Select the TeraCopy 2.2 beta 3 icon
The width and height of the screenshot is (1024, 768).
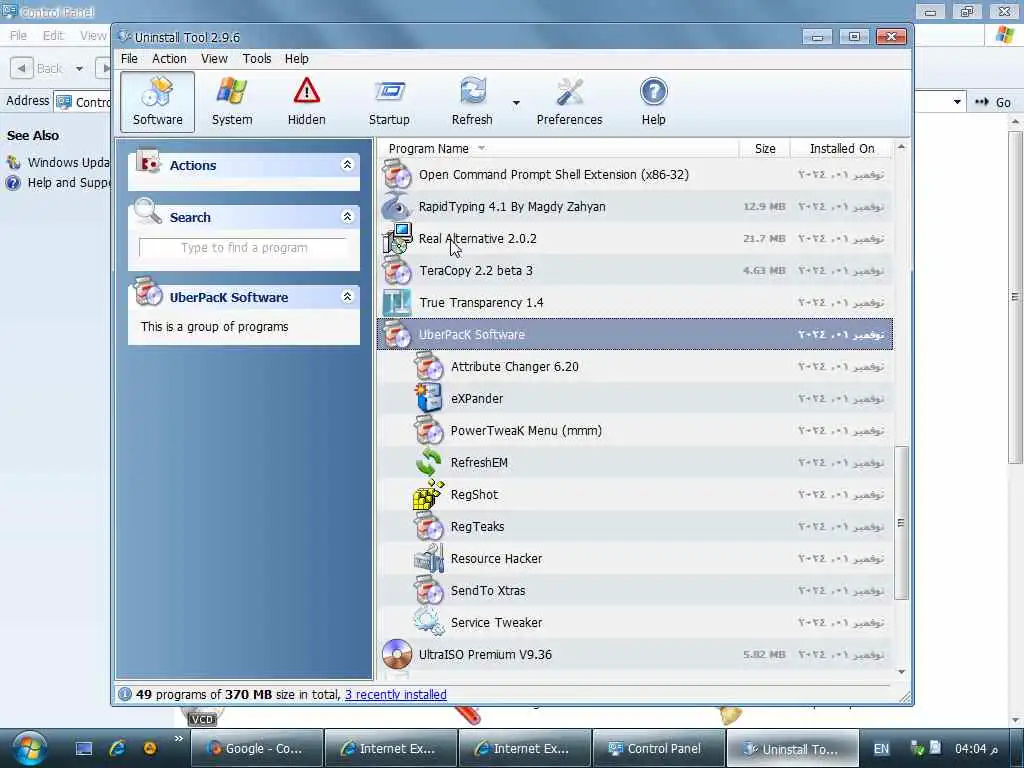pyautogui.click(x=396, y=270)
